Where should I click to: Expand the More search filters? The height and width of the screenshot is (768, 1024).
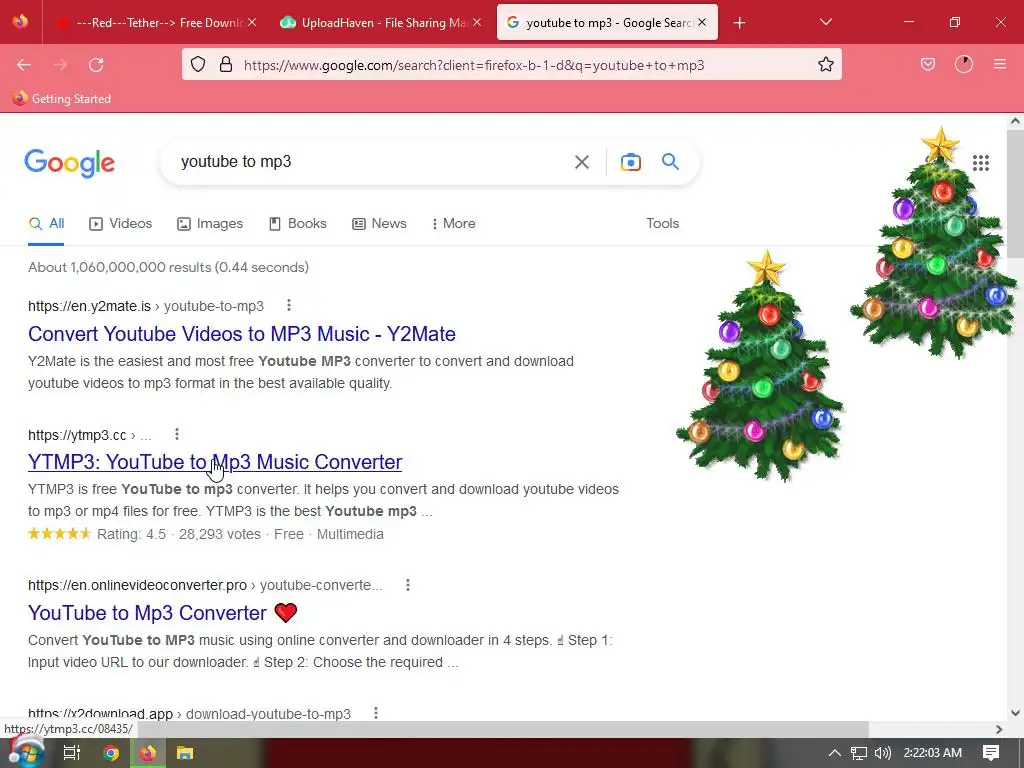pos(453,223)
